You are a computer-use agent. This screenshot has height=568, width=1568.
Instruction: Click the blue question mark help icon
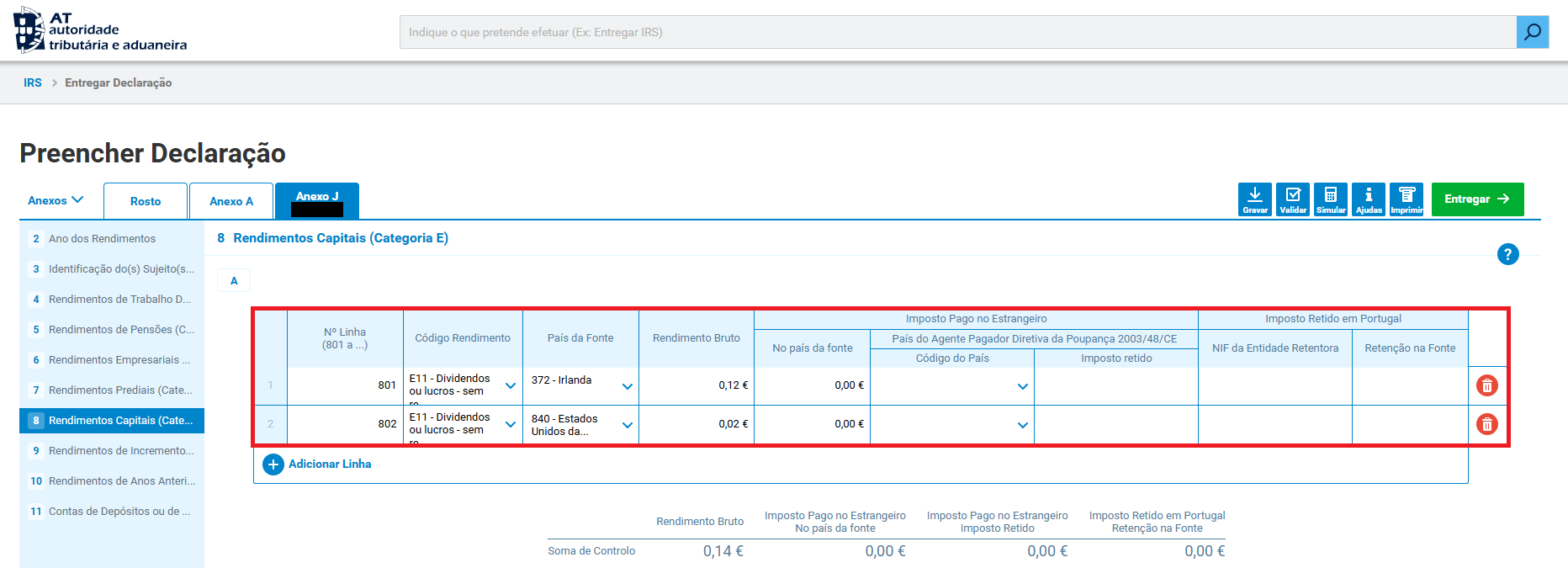[x=1508, y=254]
